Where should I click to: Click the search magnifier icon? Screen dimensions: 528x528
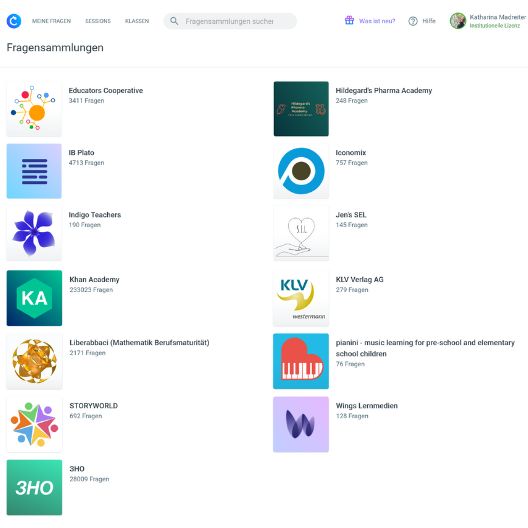point(174,21)
